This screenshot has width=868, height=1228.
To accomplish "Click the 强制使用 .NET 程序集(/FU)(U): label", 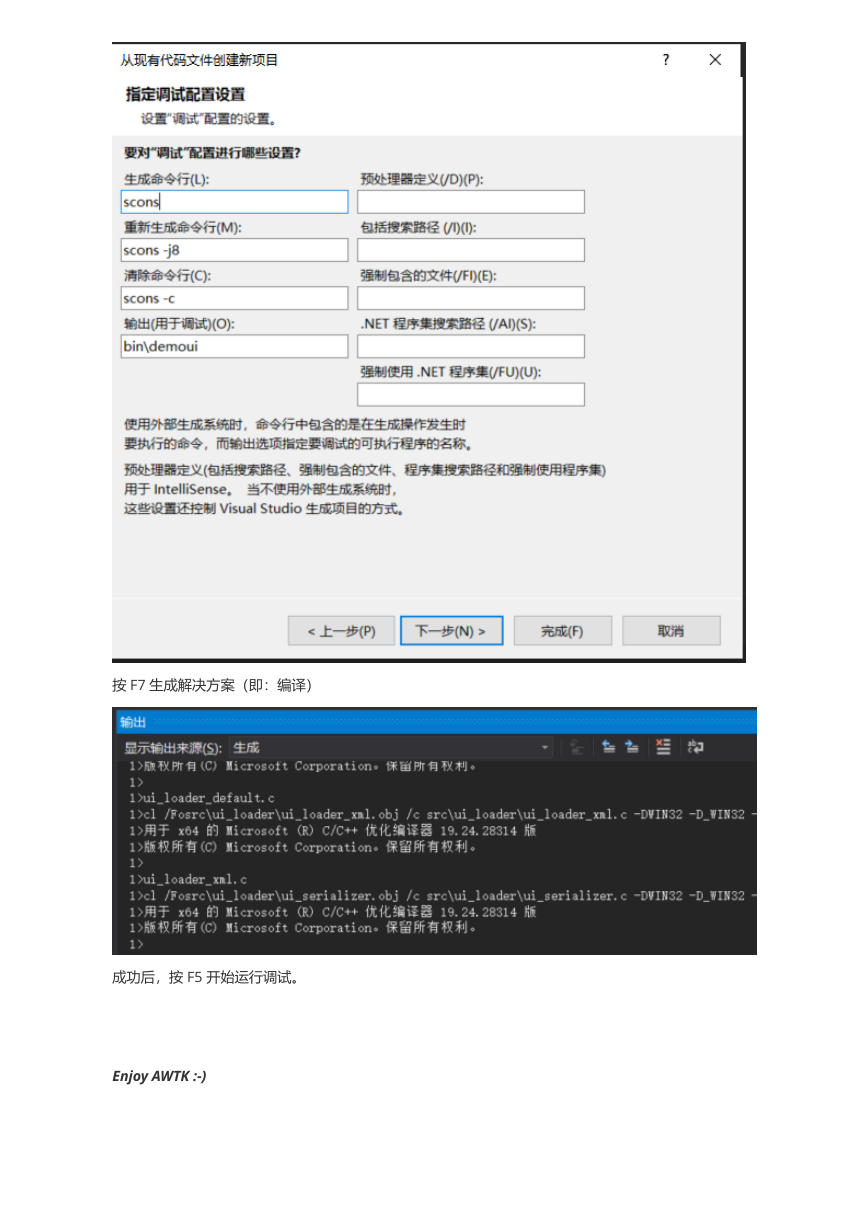I will pyautogui.click(x=451, y=371).
